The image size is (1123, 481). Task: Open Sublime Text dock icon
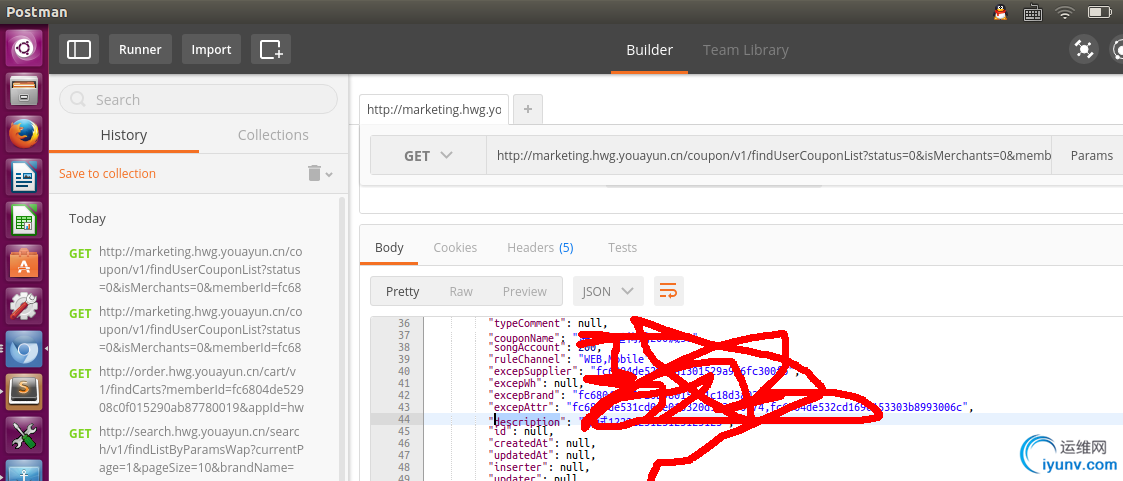pos(24,392)
